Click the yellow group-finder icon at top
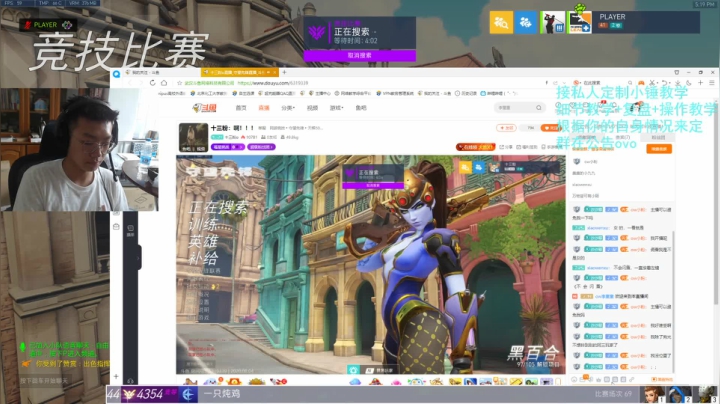720x404 pixels. [501, 22]
